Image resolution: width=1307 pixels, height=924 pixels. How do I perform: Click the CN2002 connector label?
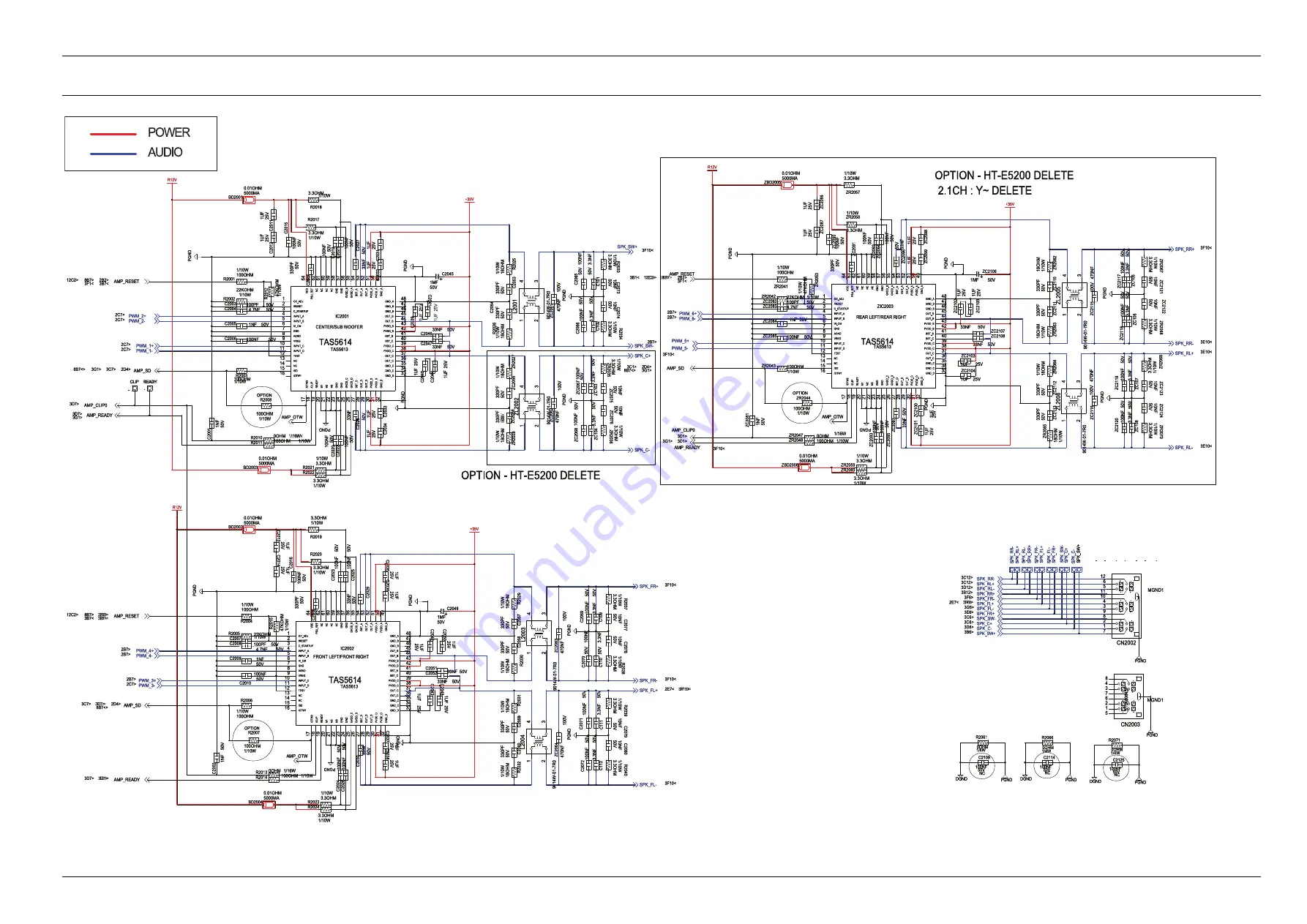[x=1126, y=642]
